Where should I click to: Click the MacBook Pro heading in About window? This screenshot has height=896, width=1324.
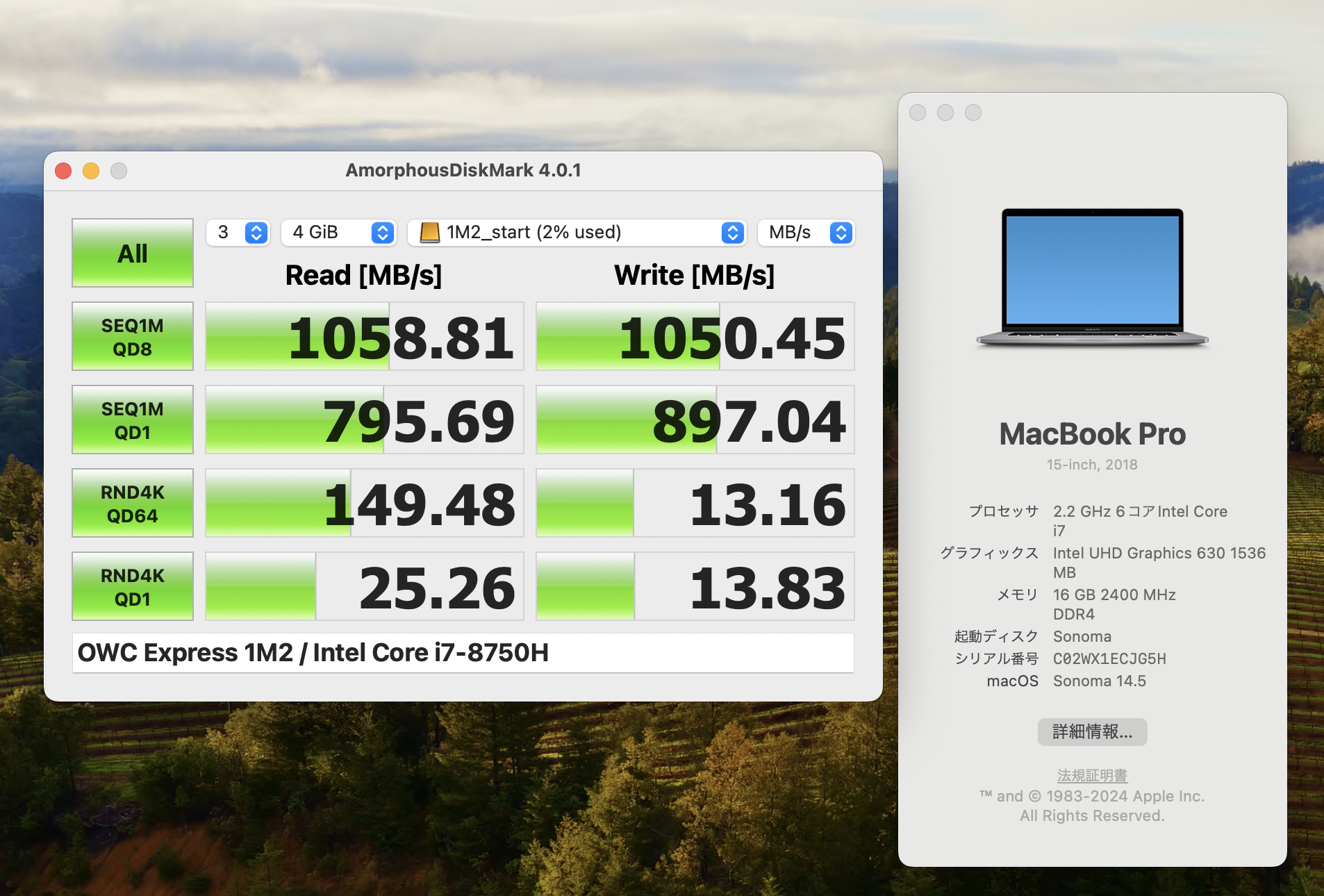1092,434
